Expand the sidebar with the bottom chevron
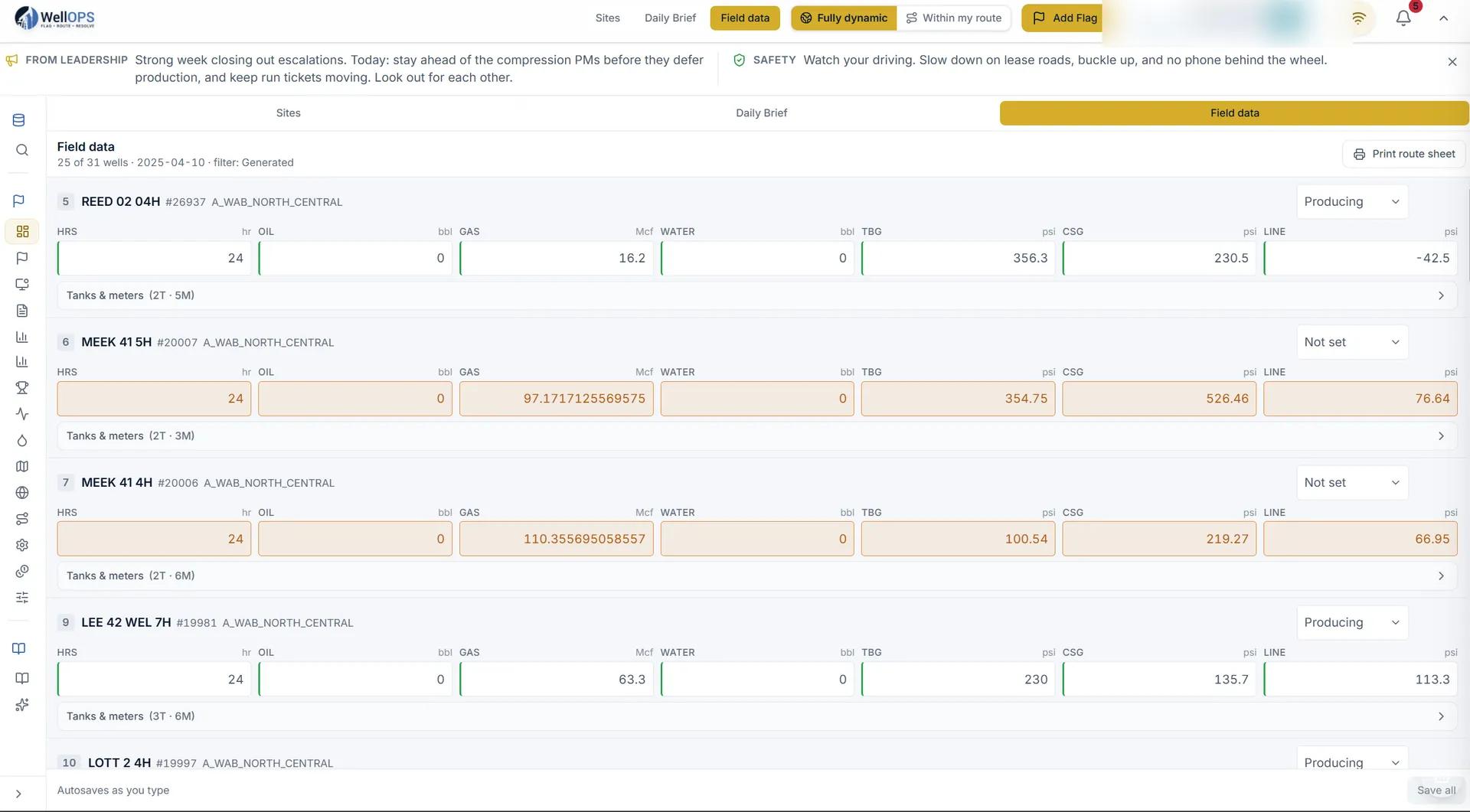This screenshot has height=812, width=1470. point(18,794)
